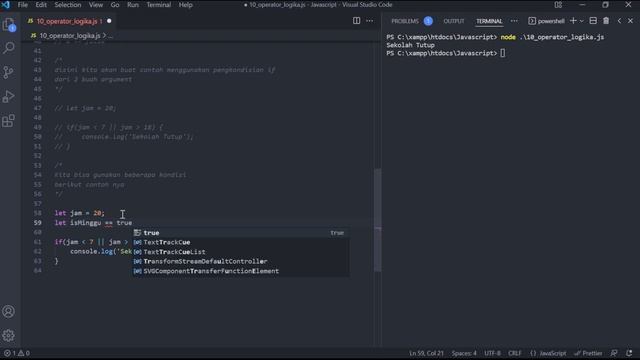Open the File menu

click(x=23, y=5)
